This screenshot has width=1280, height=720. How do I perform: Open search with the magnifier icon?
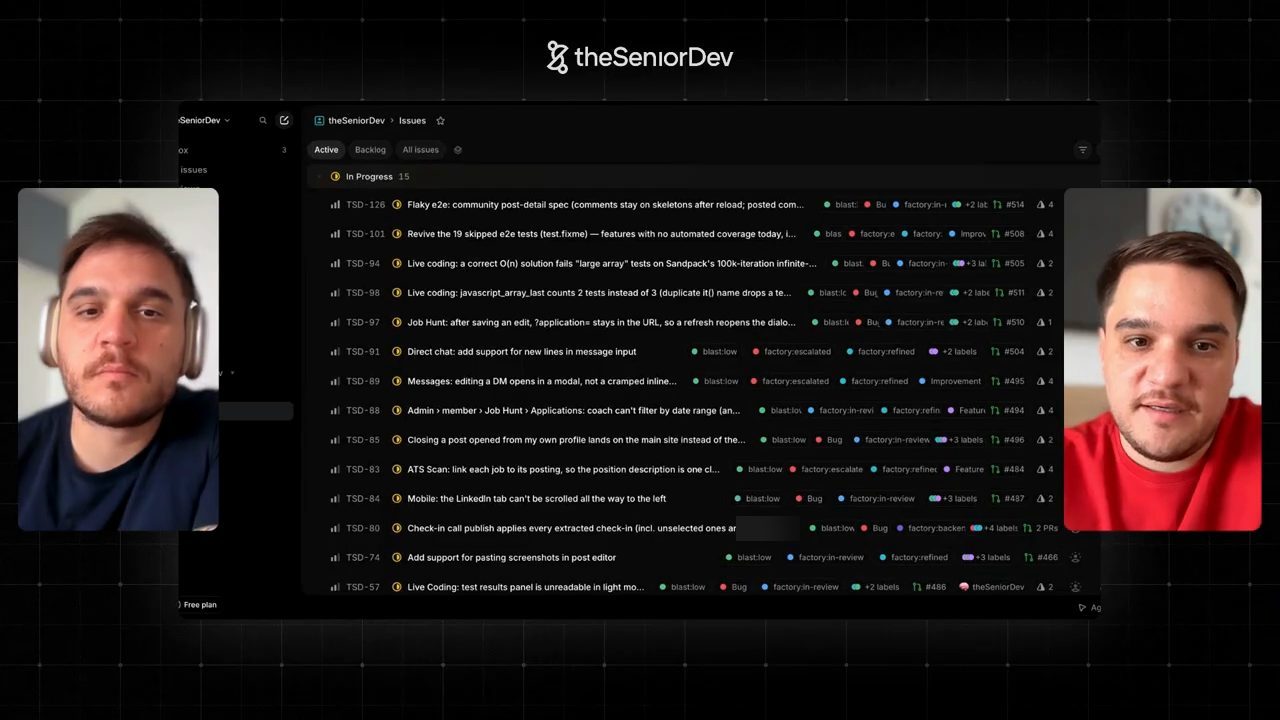pyautogui.click(x=263, y=121)
